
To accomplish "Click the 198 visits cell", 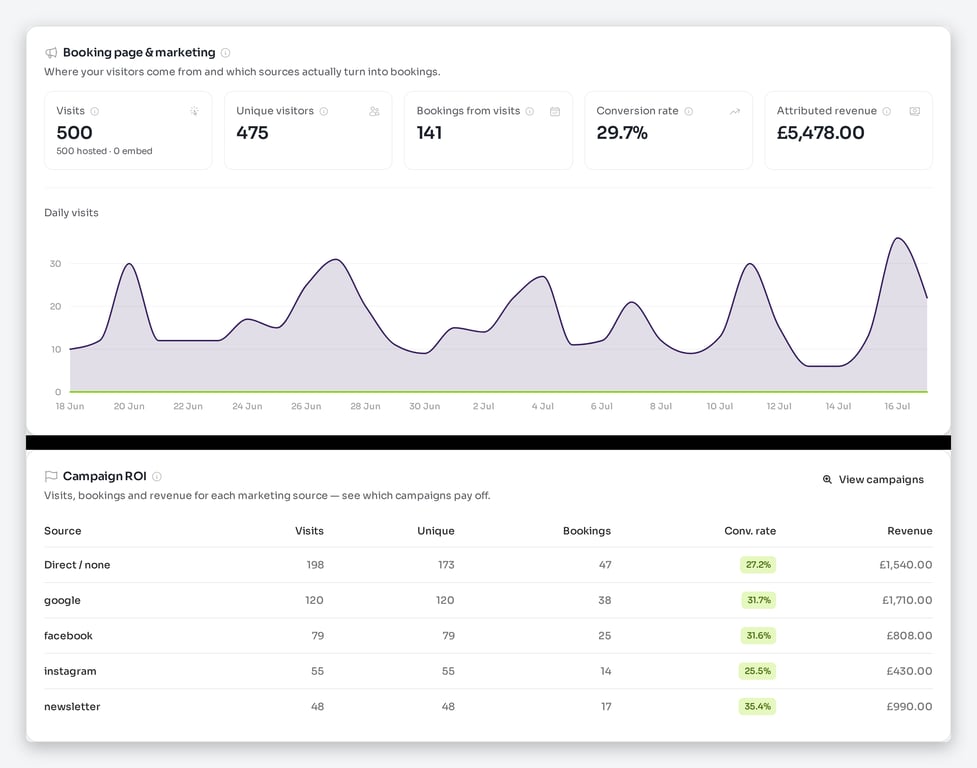I will pyautogui.click(x=315, y=565).
